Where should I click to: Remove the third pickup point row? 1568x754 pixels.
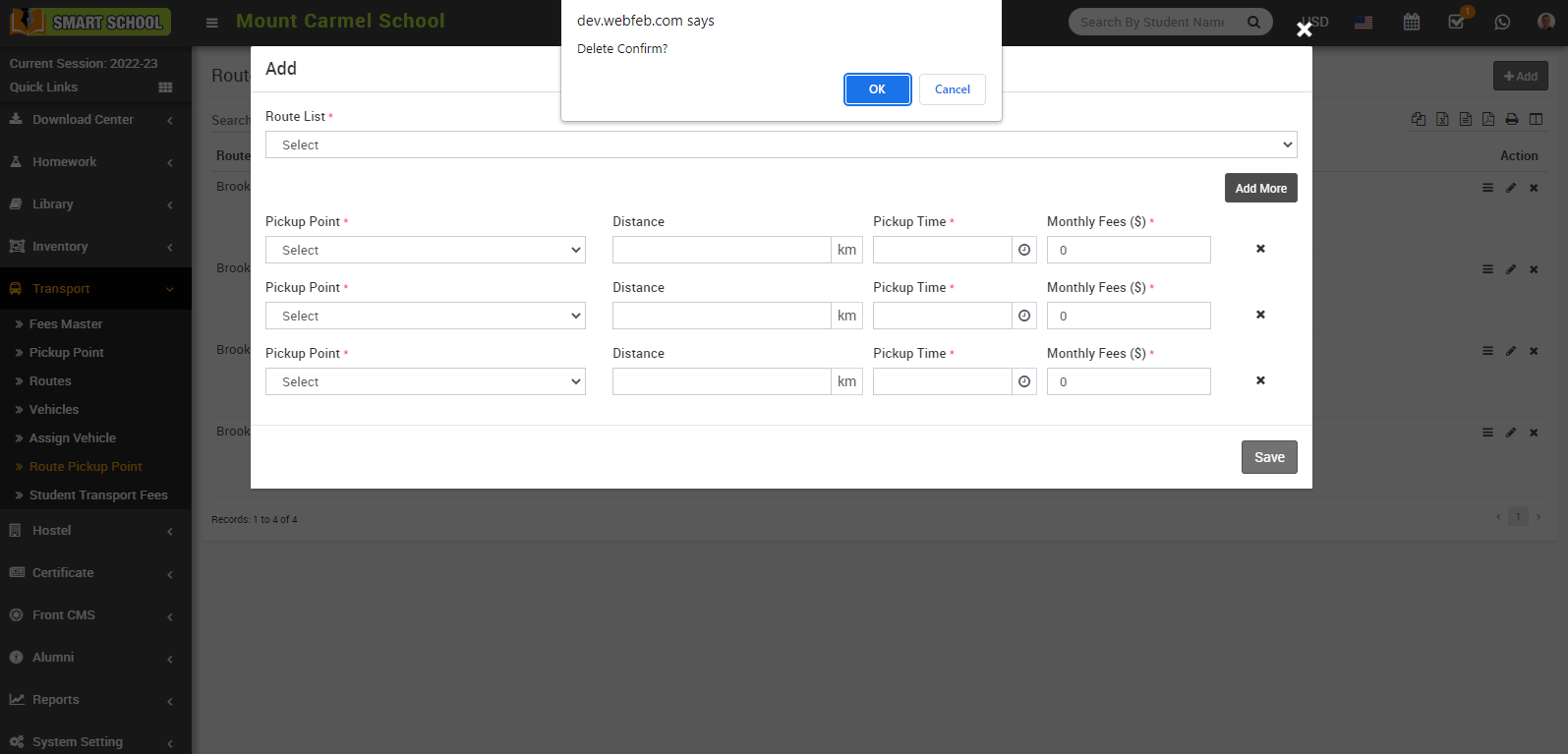pyautogui.click(x=1260, y=380)
